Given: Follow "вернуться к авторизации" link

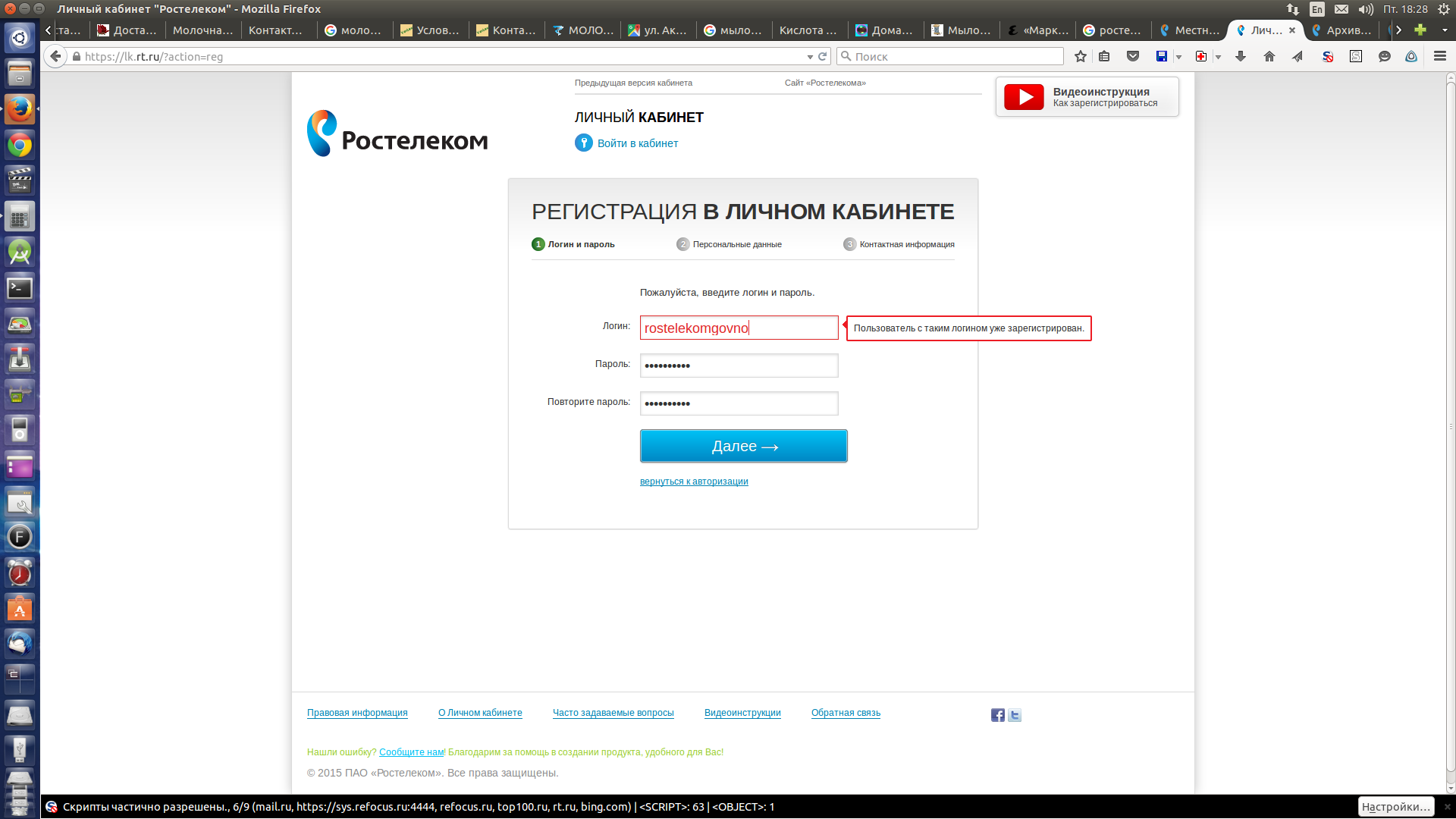Looking at the screenshot, I should (x=694, y=482).
